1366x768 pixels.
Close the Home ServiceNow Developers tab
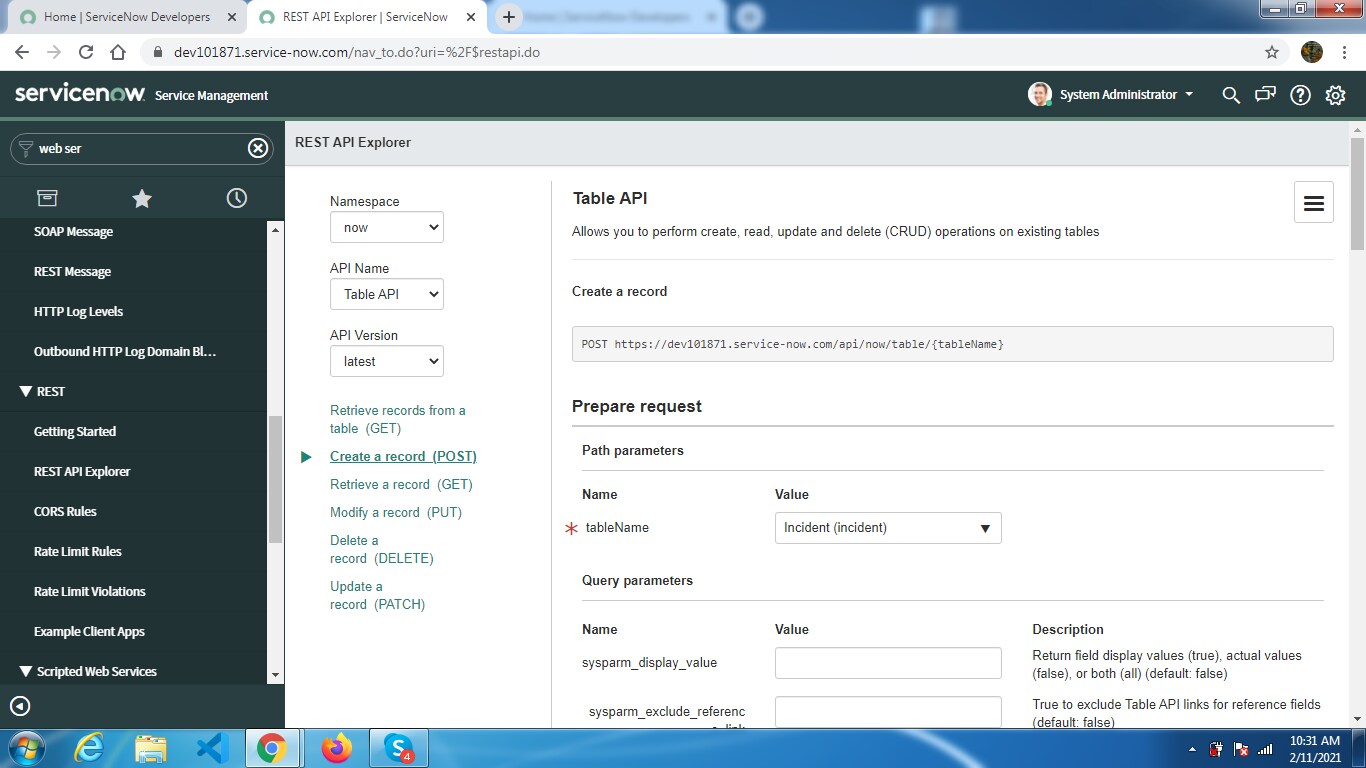(x=231, y=17)
